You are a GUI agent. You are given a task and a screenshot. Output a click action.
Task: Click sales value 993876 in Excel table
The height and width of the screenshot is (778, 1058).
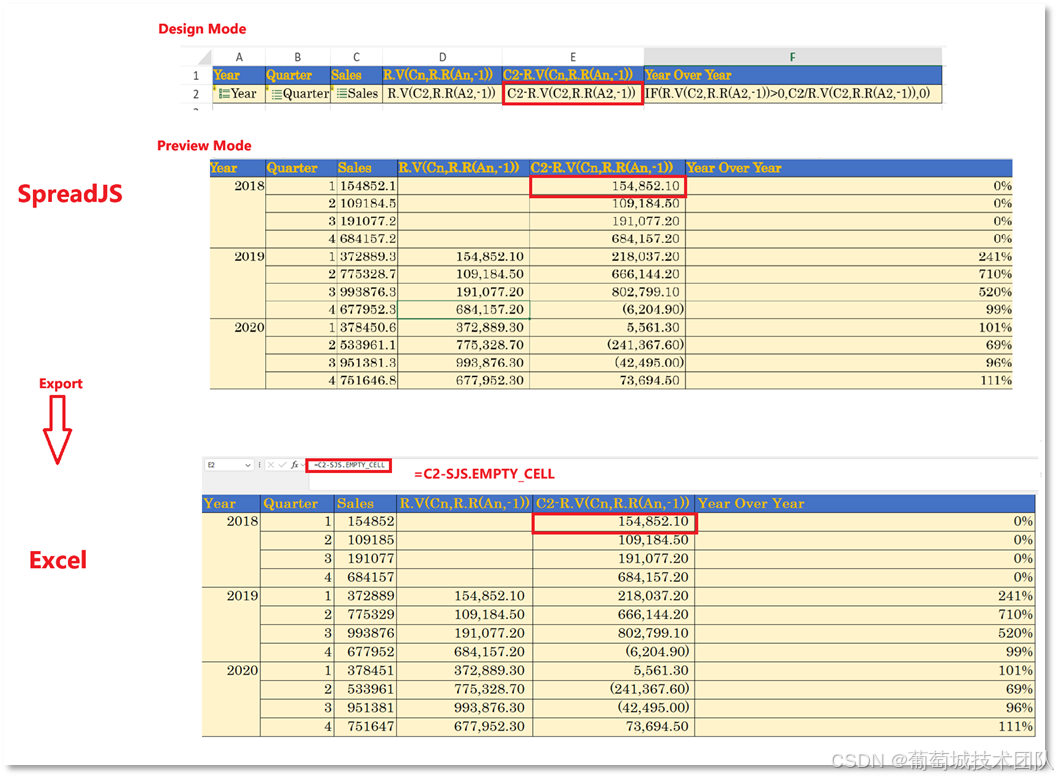point(365,634)
